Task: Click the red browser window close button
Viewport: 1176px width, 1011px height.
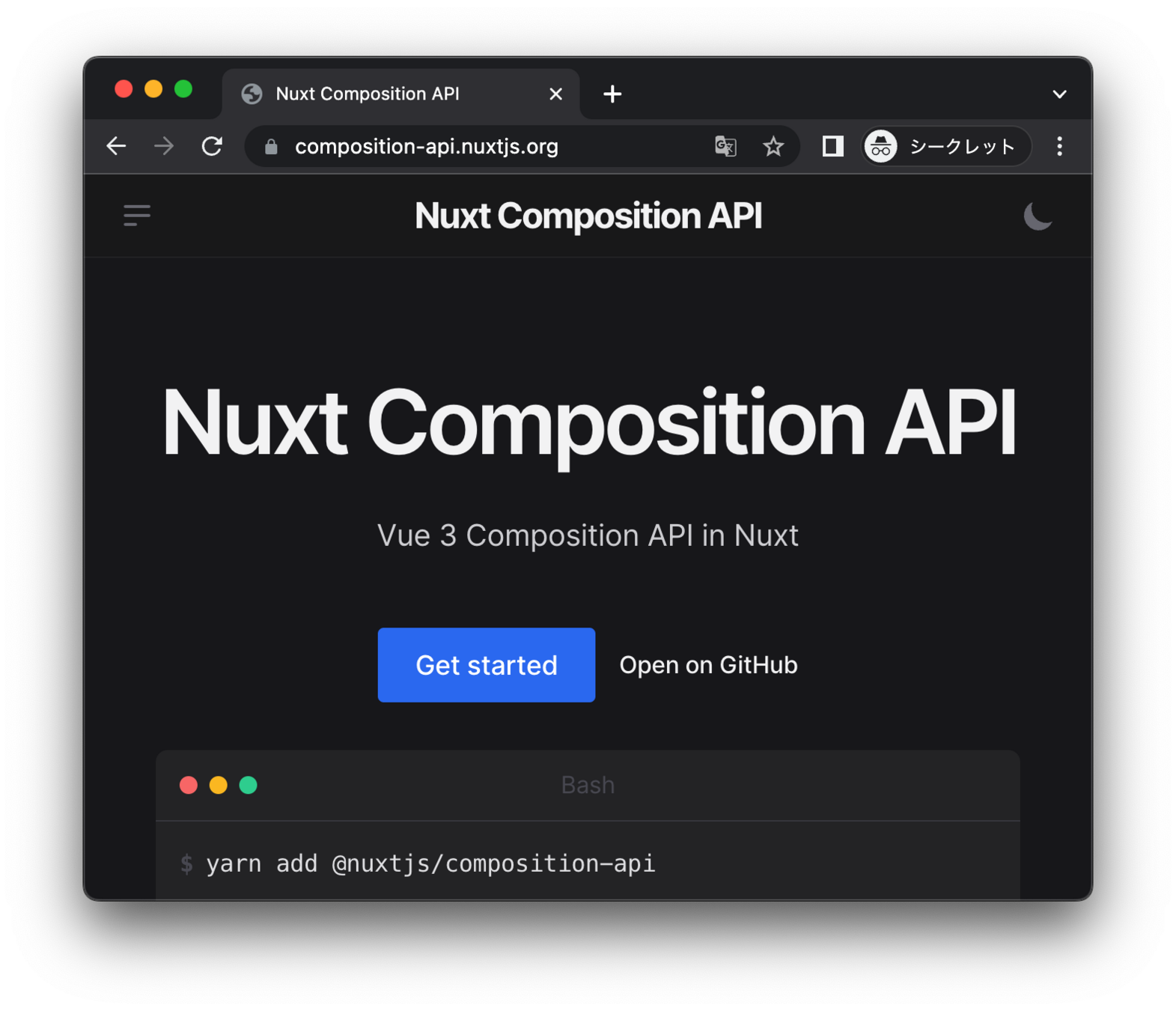Action: [x=124, y=89]
